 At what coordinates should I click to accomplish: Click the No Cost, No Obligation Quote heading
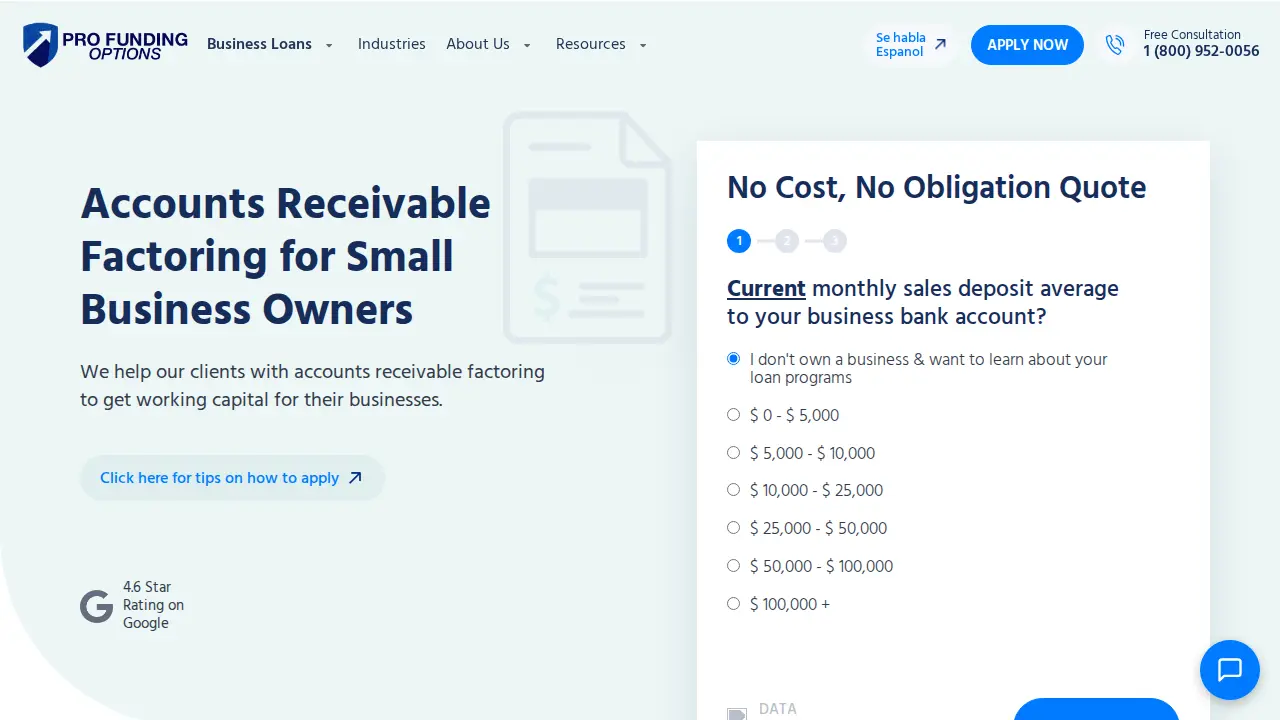[937, 187]
